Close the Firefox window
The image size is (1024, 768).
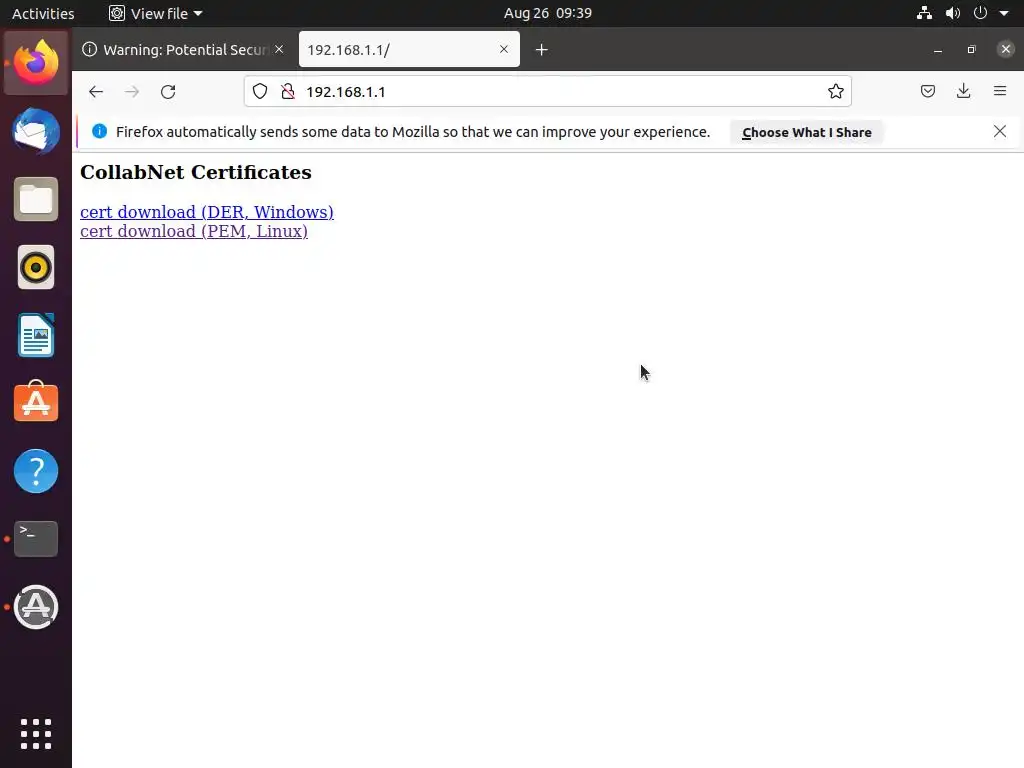(x=1006, y=49)
